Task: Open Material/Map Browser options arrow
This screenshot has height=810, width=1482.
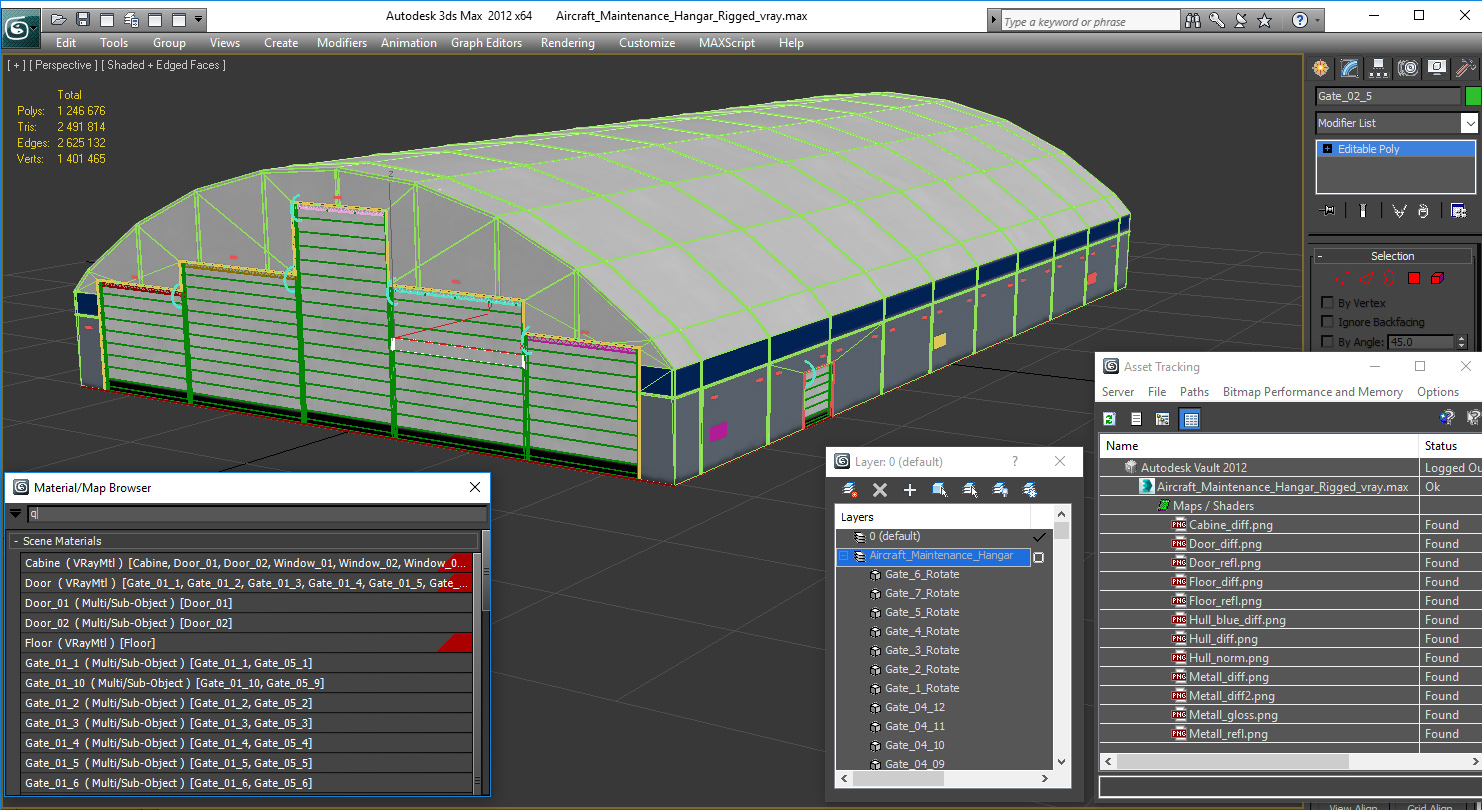Action: coord(15,514)
